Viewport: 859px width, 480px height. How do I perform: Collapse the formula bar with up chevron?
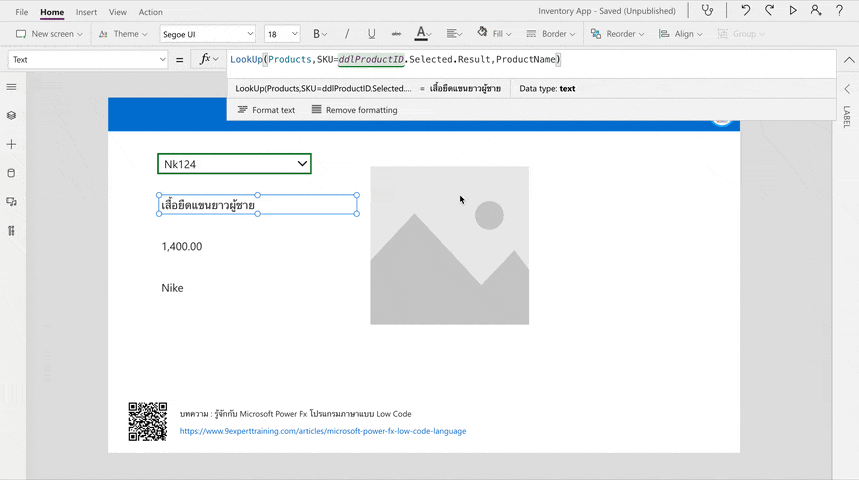tap(849, 60)
